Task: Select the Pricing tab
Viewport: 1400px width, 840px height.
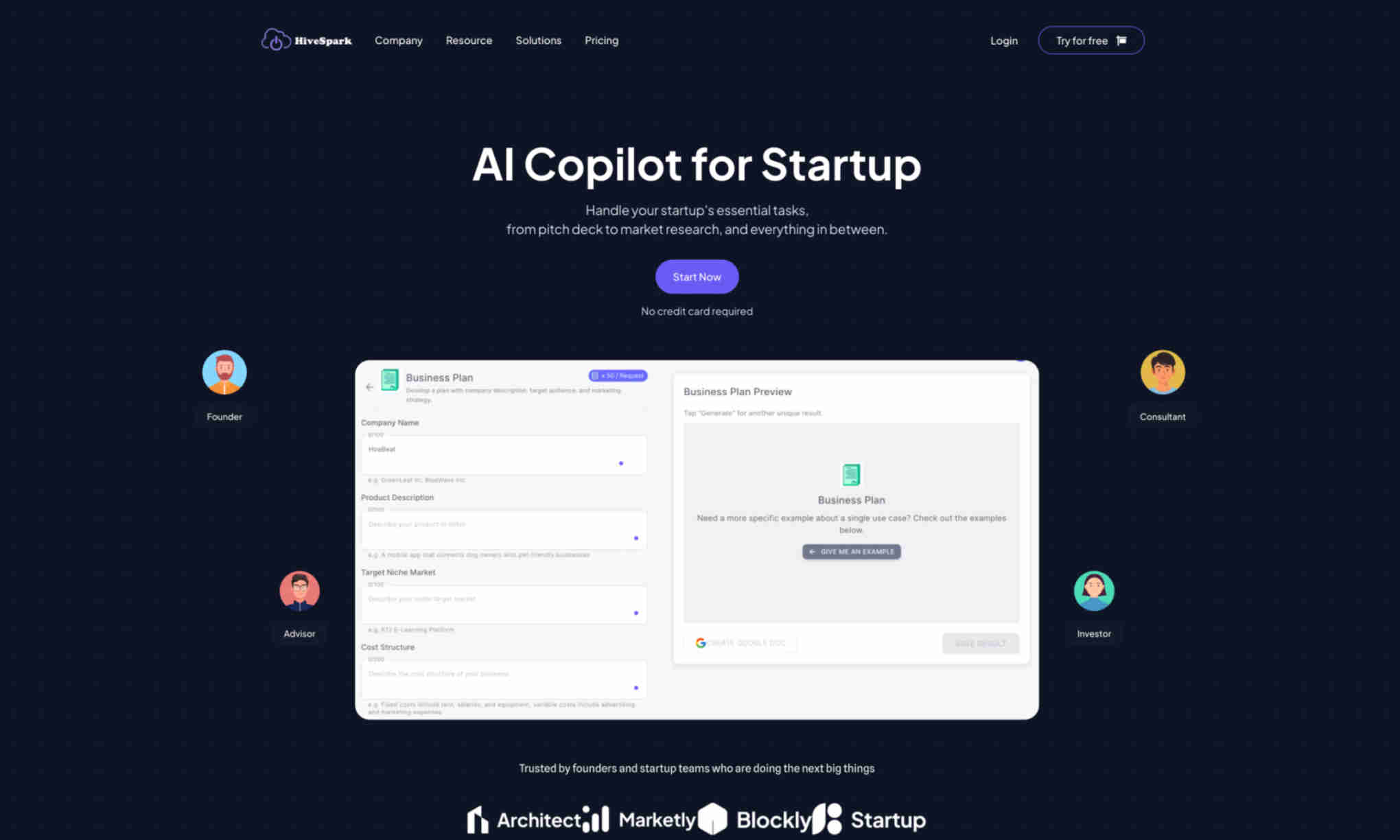Action: coord(601,40)
